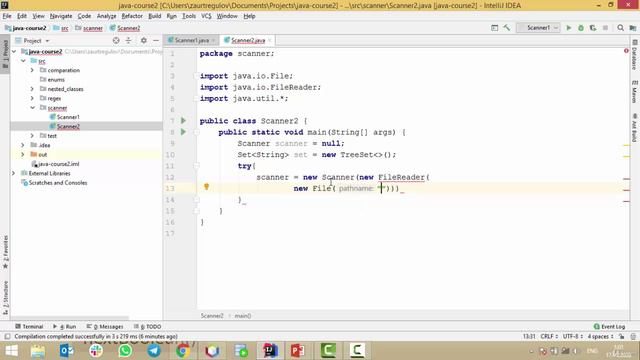The width and height of the screenshot is (640, 360).
Task: Open Telegram from the taskbar
Action: 154,351
